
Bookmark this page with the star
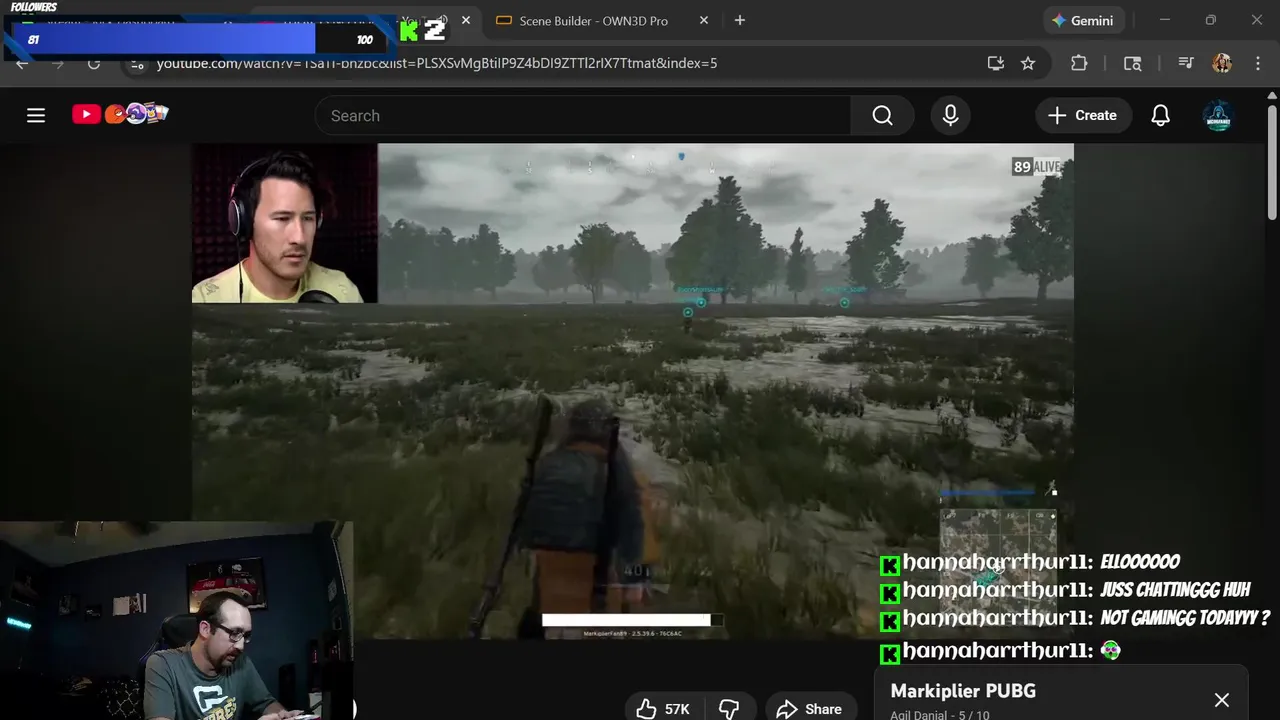click(x=1028, y=63)
